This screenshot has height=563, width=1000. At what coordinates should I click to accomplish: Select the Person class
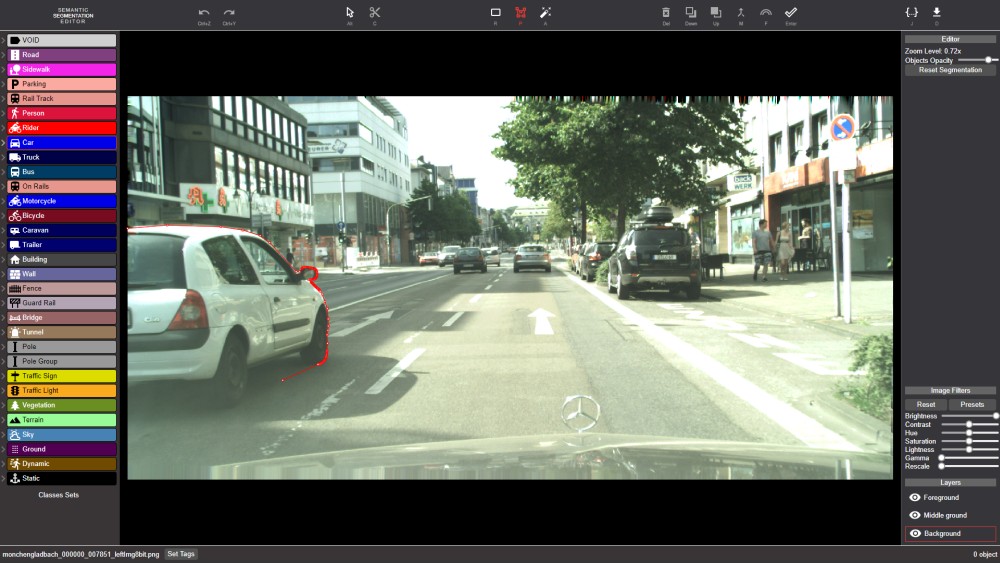[62, 113]
